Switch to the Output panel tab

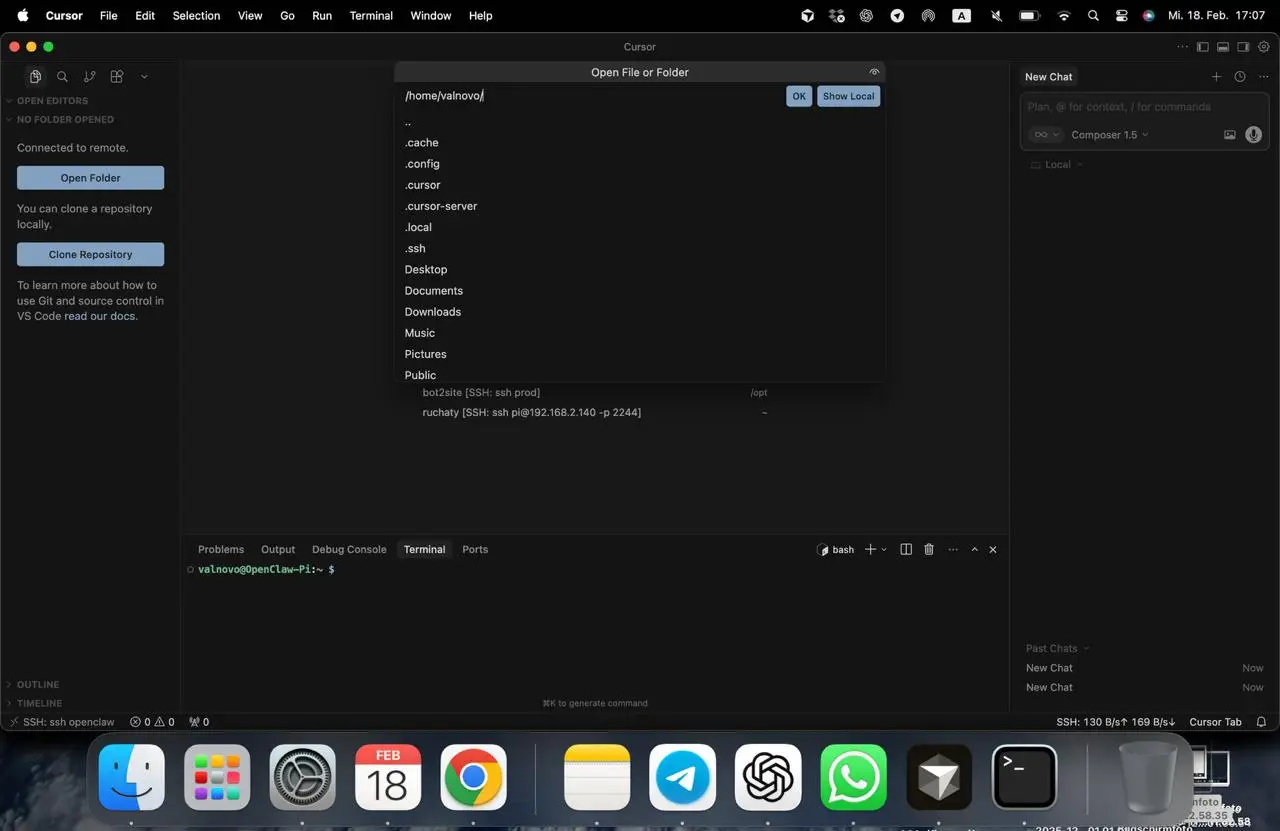pyautogui.click(x=278, y=549)
